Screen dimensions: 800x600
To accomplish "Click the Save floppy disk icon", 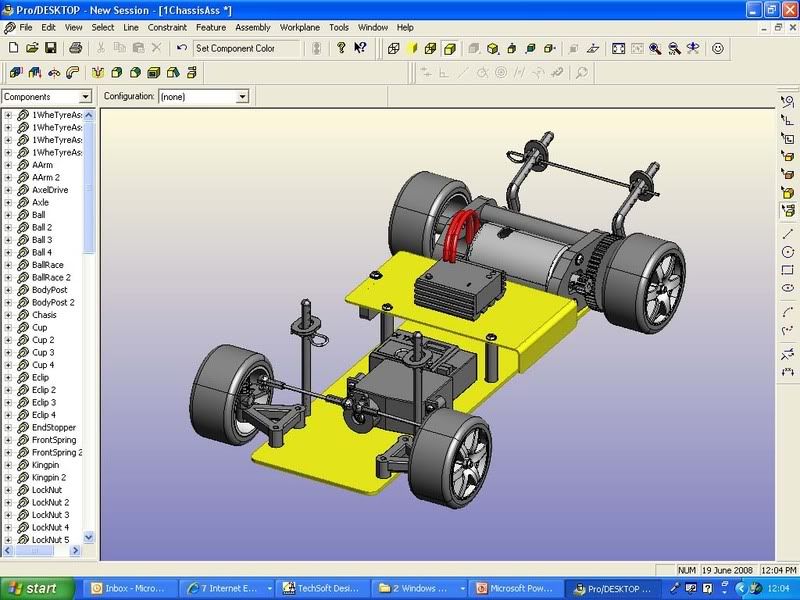I will pyautogui.click(x=51, y=48).
